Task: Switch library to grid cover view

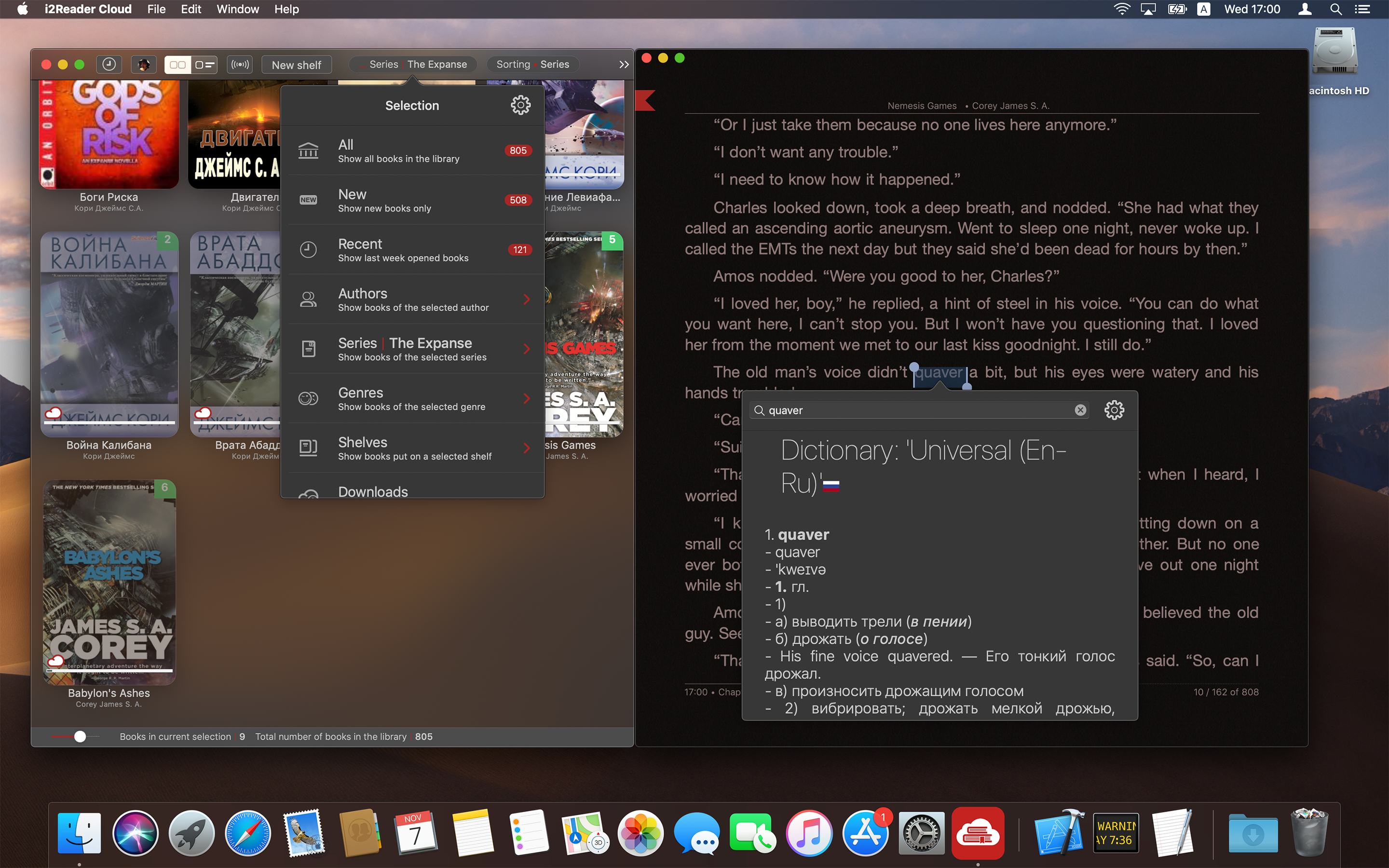Action: [177, 64]
